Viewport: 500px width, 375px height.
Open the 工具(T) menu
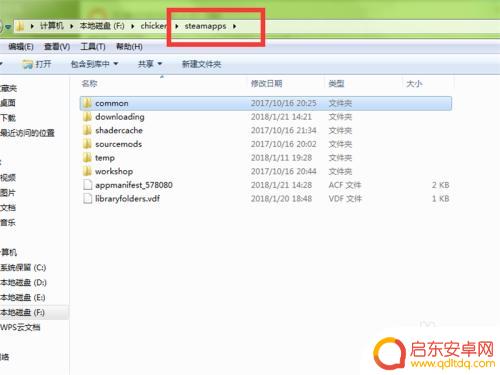click(x=93, y=47)
